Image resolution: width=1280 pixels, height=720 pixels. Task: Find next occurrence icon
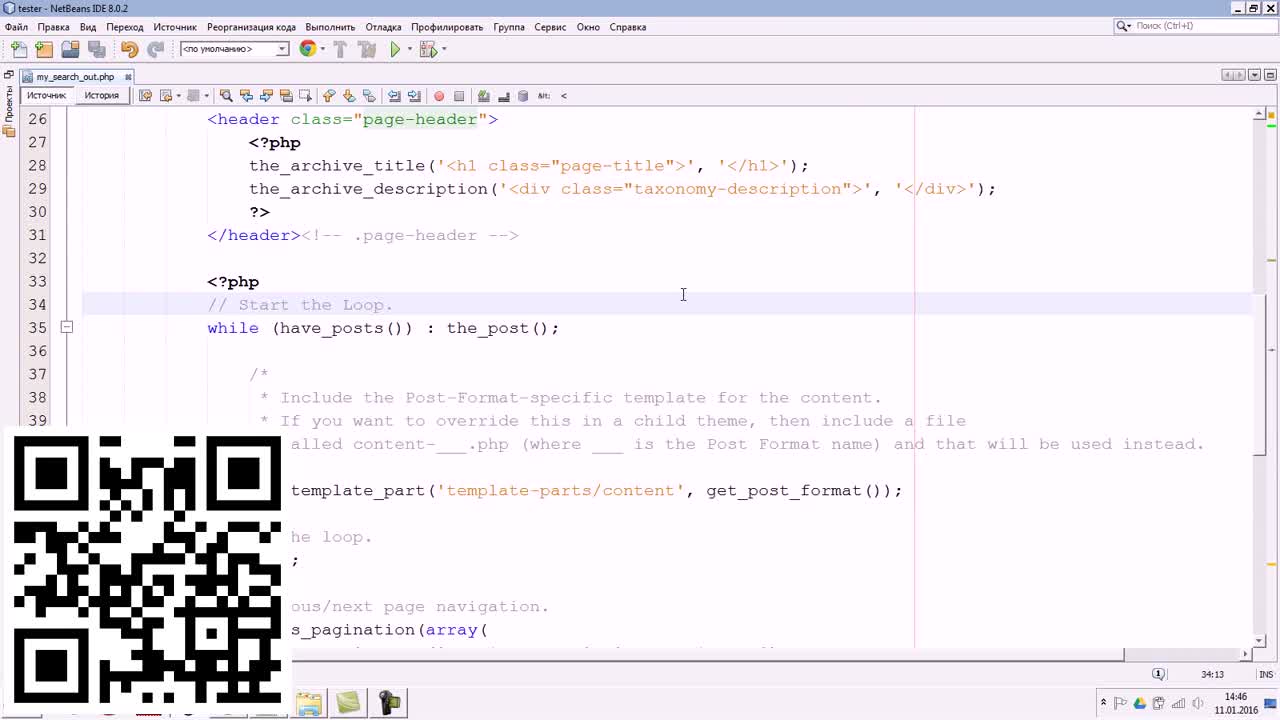tap(266, 96)
